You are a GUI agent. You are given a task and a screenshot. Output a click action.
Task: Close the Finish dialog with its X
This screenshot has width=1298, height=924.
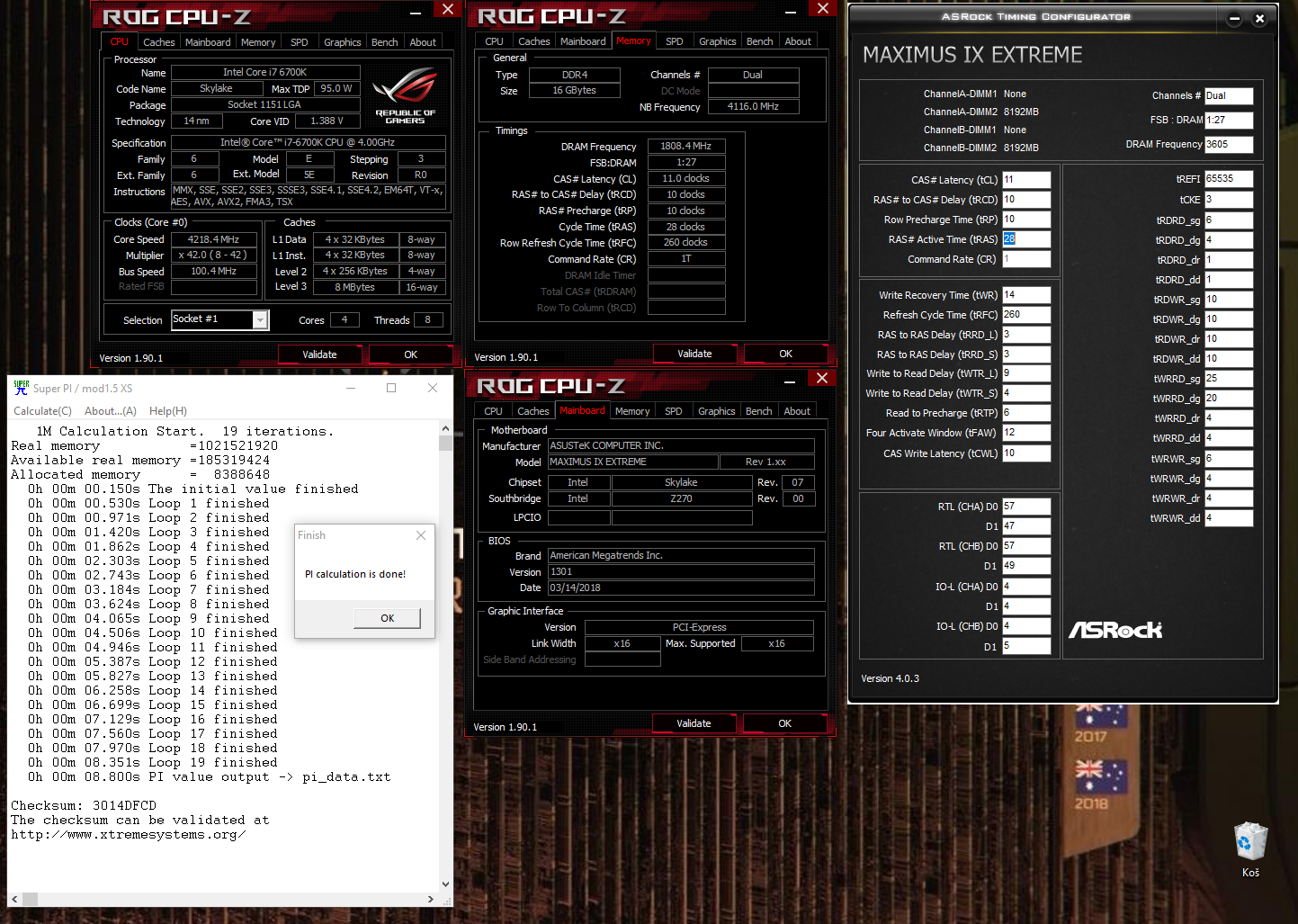[x=421, y=535]
